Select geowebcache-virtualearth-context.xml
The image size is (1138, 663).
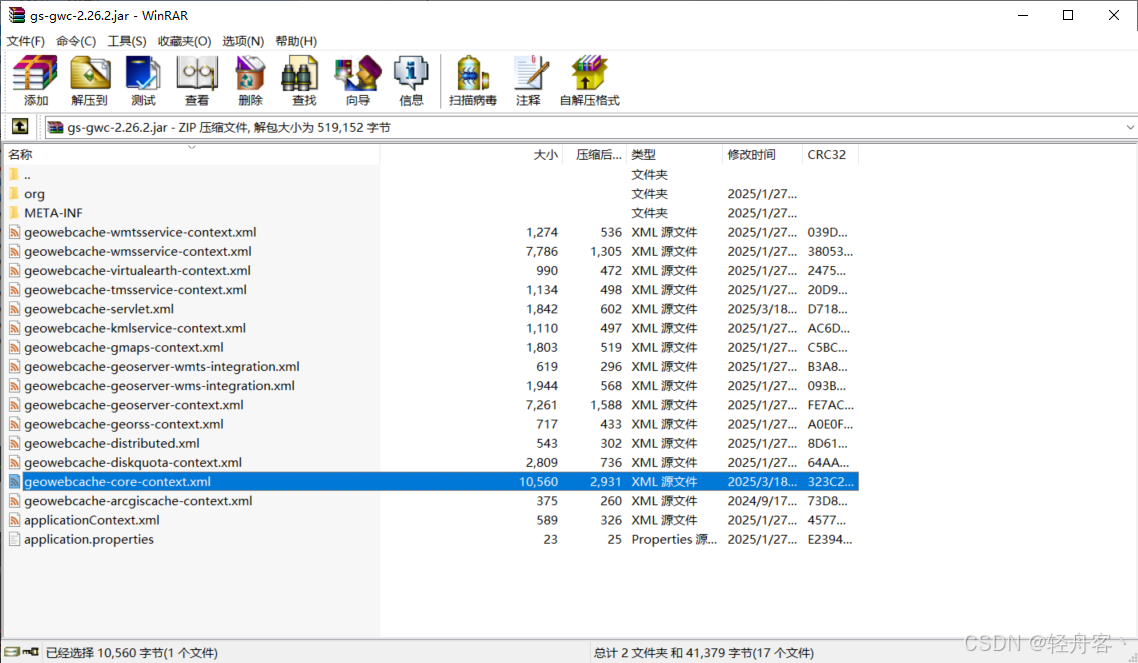pyautogui.click(x=137, y=271)
